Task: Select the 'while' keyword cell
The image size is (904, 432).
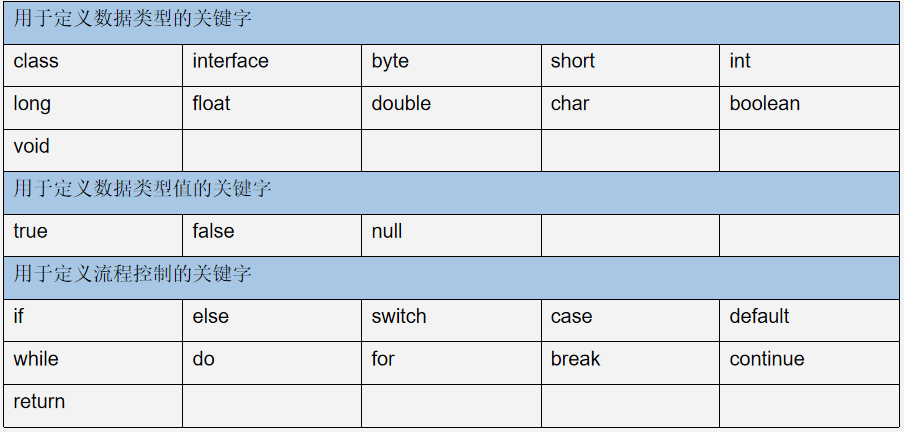Action: click(93, 363)
